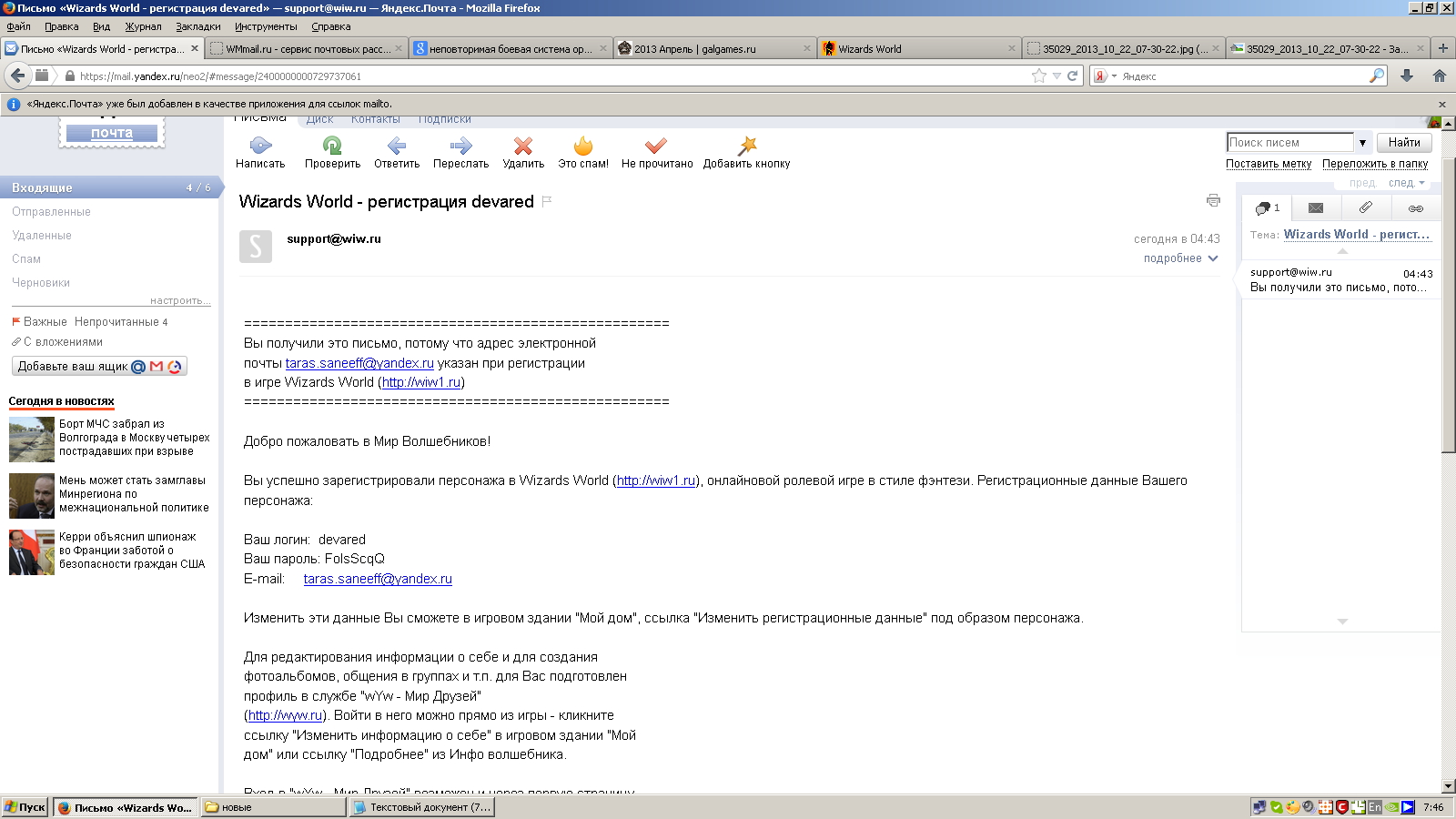This screenshot has width=1456, height=819.
Task: Switch to WMmail.ru browser tab
Action: point(306,49)
